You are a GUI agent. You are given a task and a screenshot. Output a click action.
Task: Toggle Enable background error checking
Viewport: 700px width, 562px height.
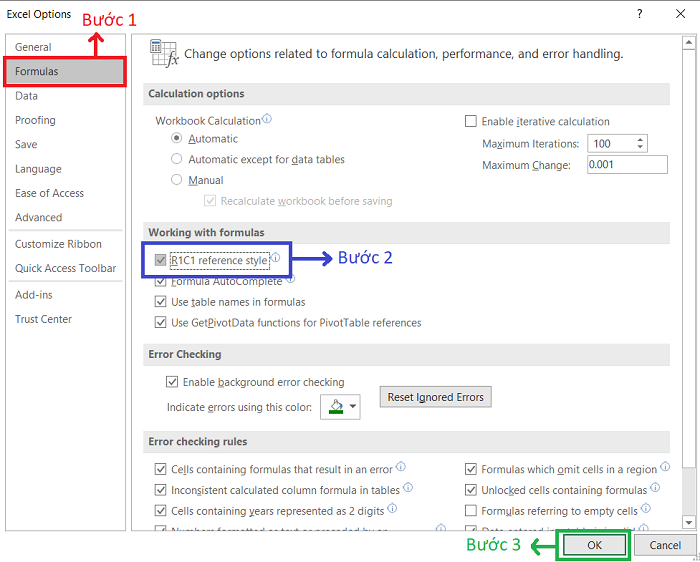point(171,382)
